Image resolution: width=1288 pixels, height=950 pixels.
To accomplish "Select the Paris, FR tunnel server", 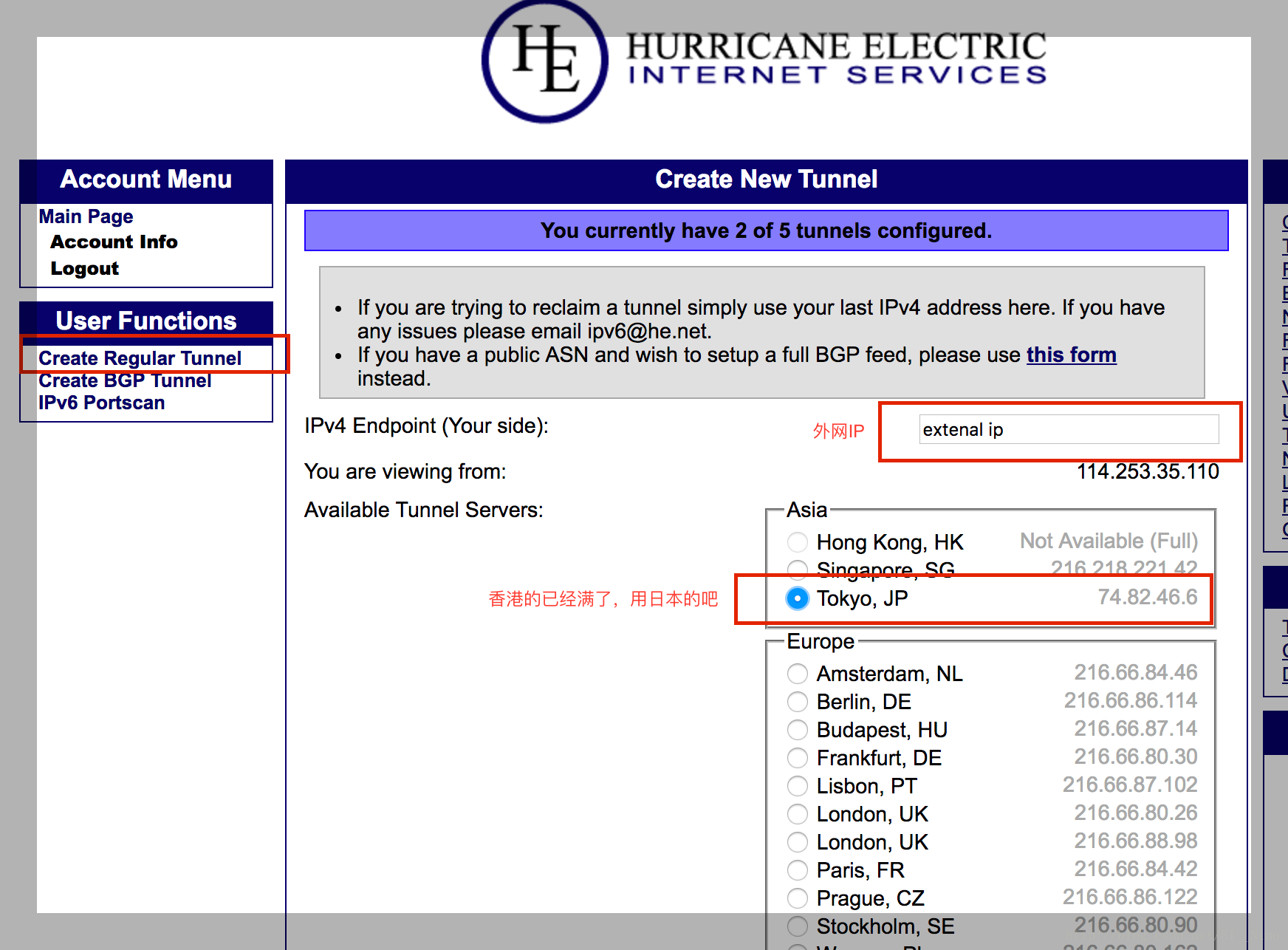I will point(798,870).
